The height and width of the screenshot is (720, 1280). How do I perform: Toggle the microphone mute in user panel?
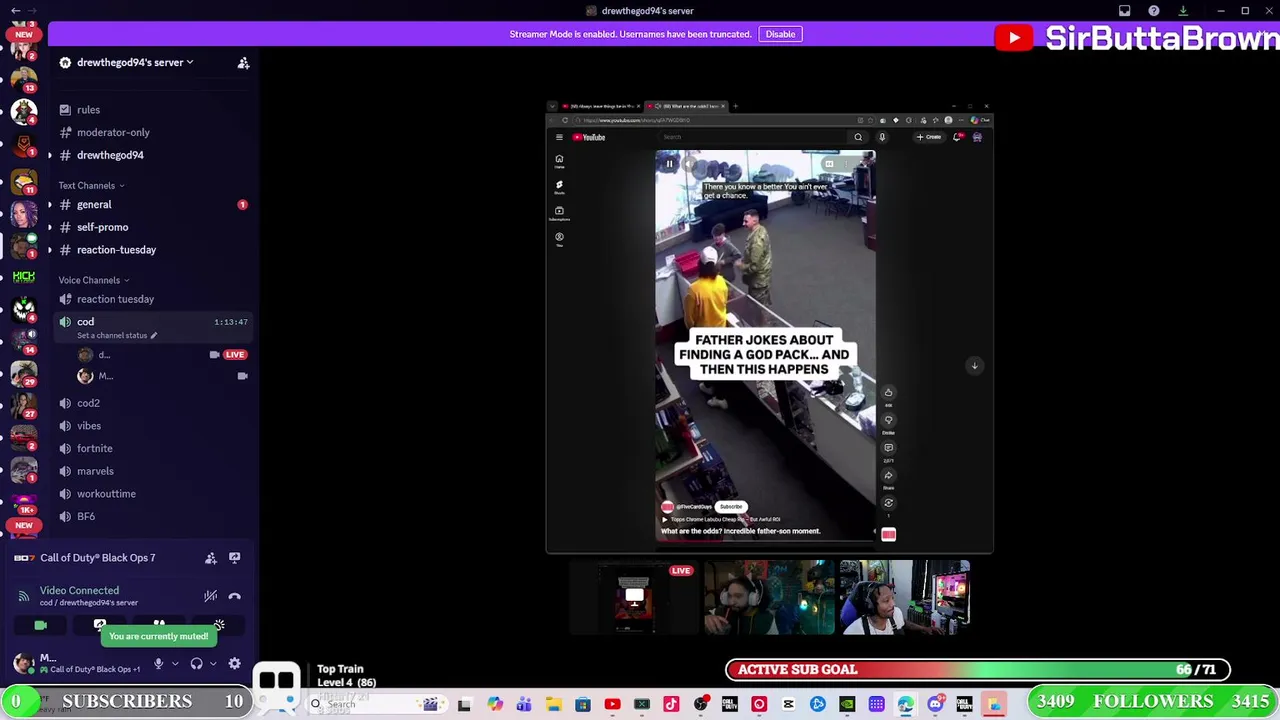pyautogui.click(x=158, y=663)
